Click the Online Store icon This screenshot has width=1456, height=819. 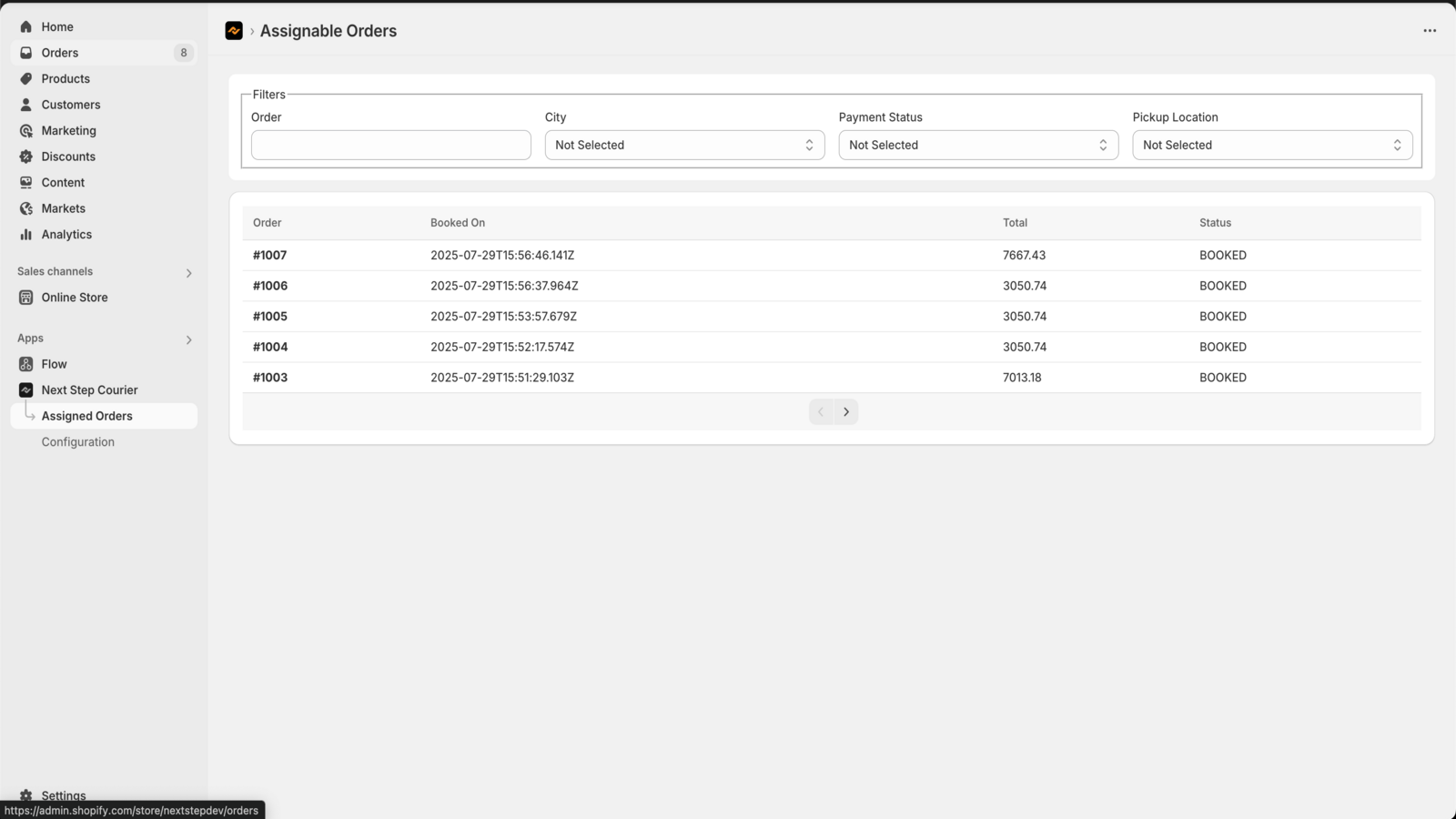coord(25,298)
